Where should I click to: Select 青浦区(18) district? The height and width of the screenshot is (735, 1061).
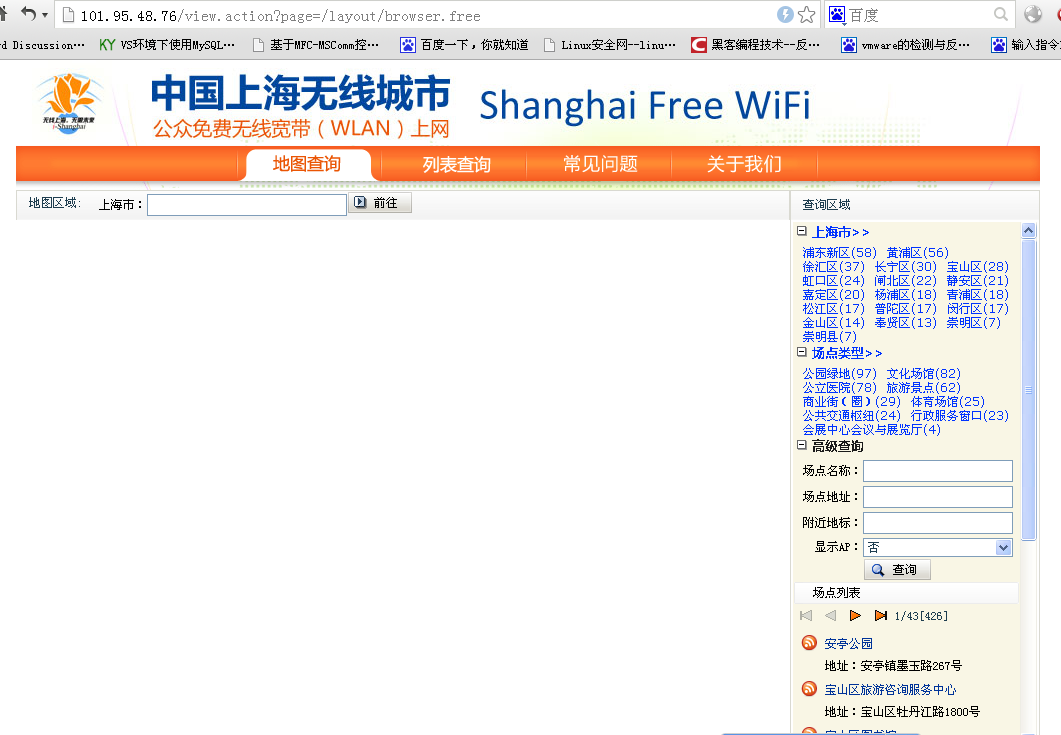[978, 294]
